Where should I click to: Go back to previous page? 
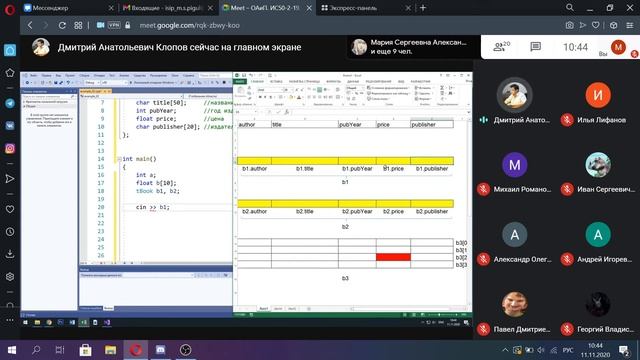click(x=30, y=25)
